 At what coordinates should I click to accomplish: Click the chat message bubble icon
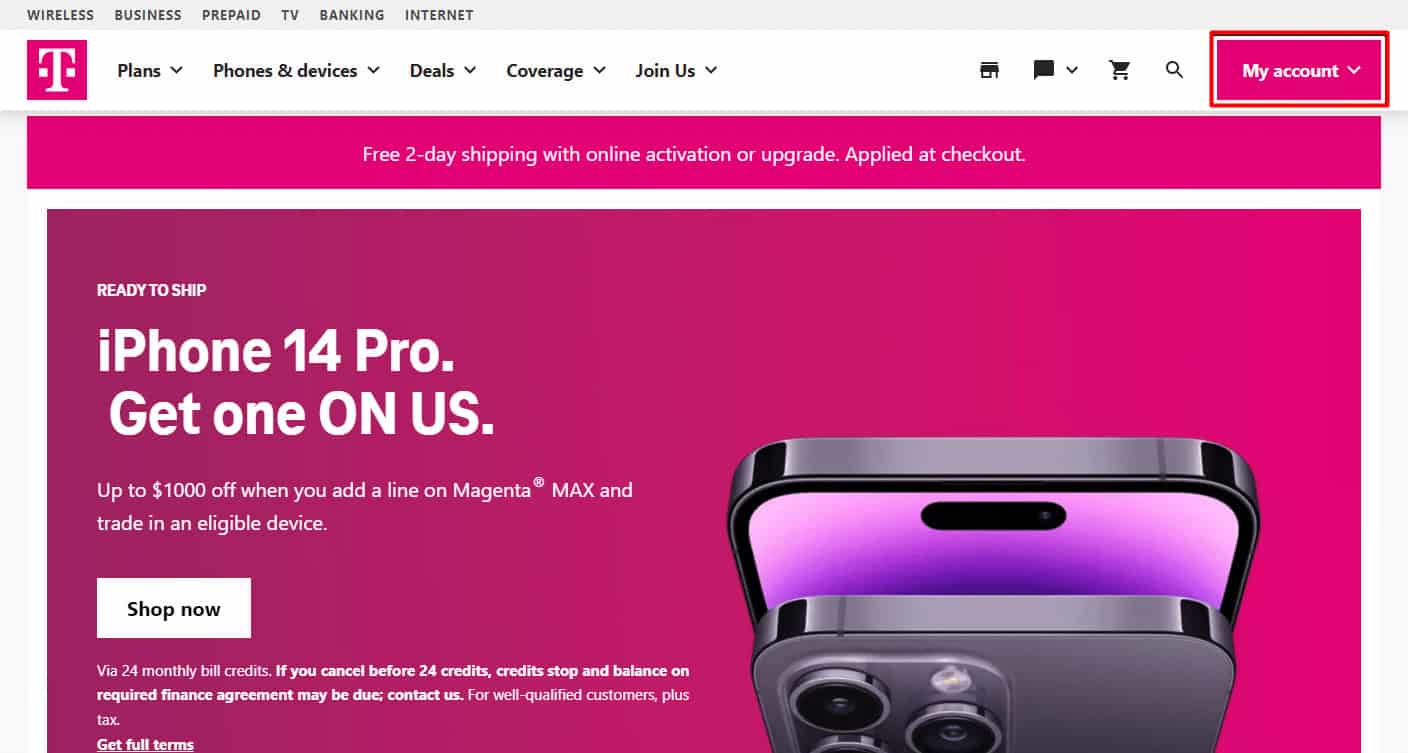coord(1044,70)
